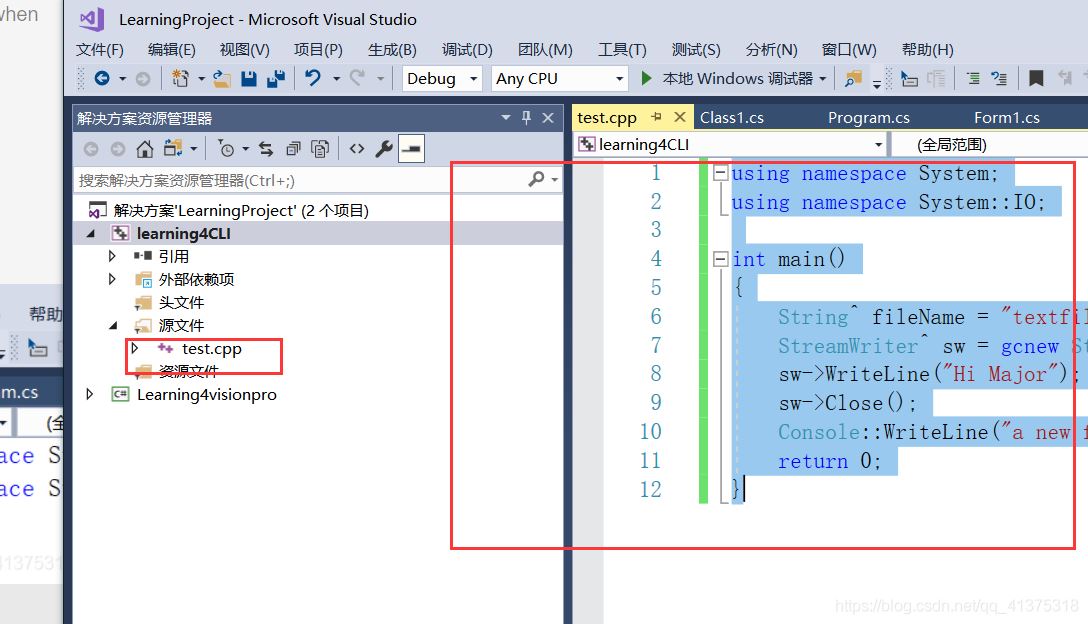Screen dimensions: 1088x624
Task: Click line 12 closing brace in editor
Action: (x=737, y=489)
